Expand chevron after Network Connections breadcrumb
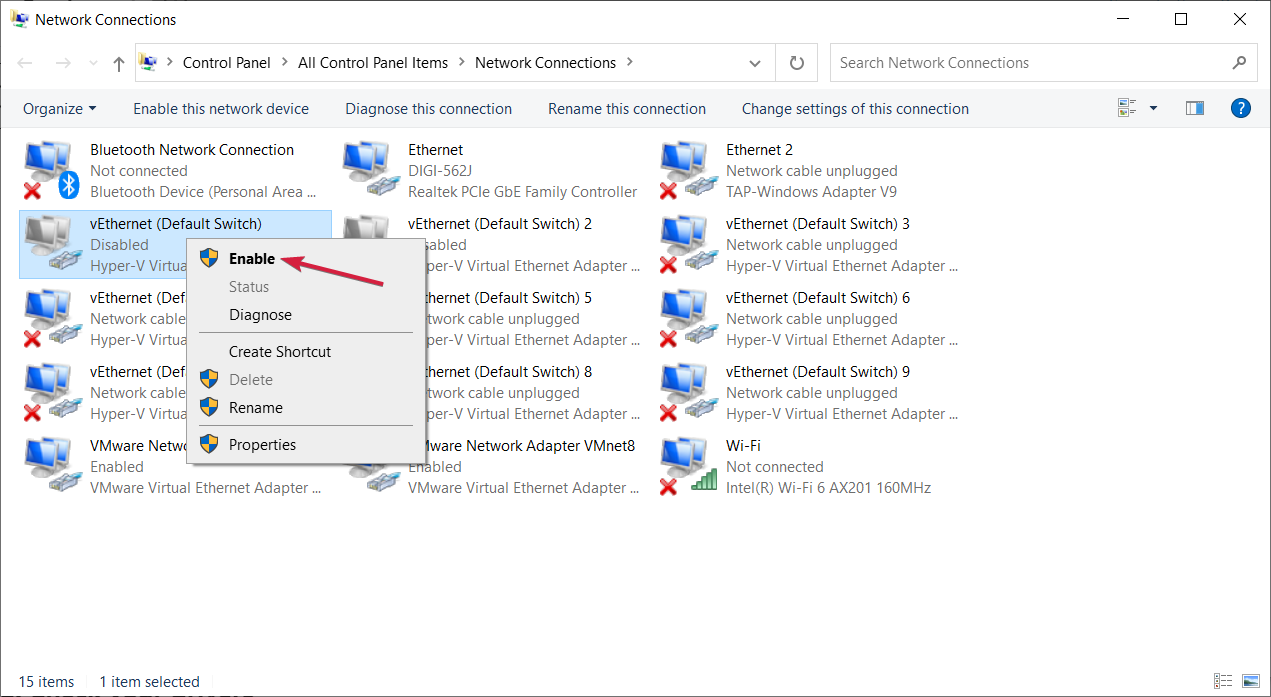1271x697 pixels. pyautogui.click(x=630, y=63)
